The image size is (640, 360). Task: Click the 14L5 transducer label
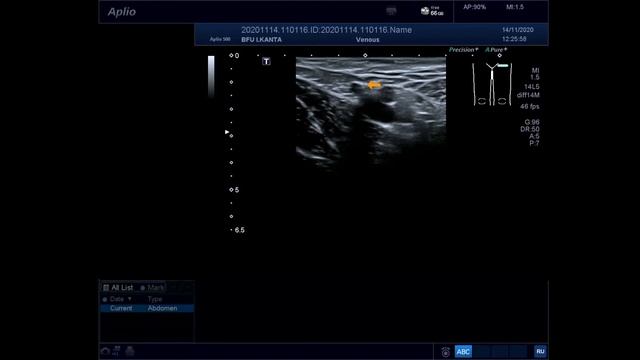tap(531, 87)
